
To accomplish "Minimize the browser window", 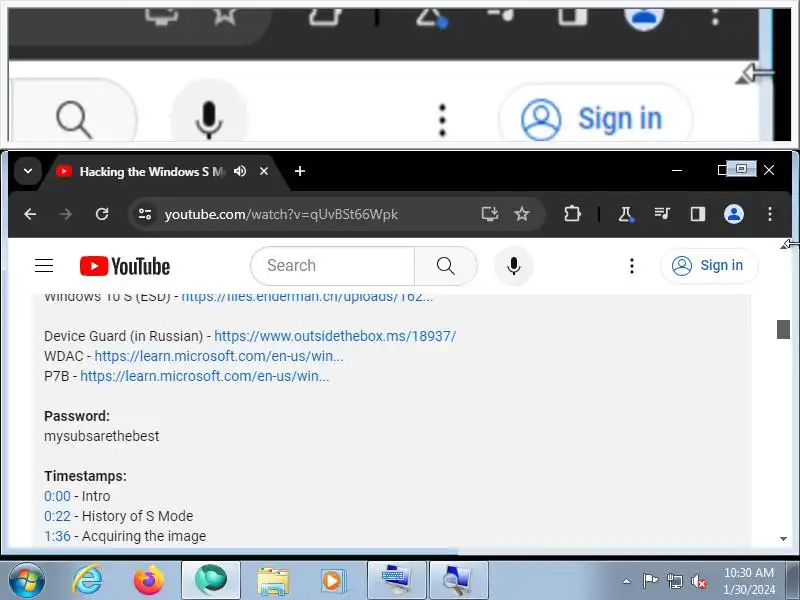I will (677, 170).
